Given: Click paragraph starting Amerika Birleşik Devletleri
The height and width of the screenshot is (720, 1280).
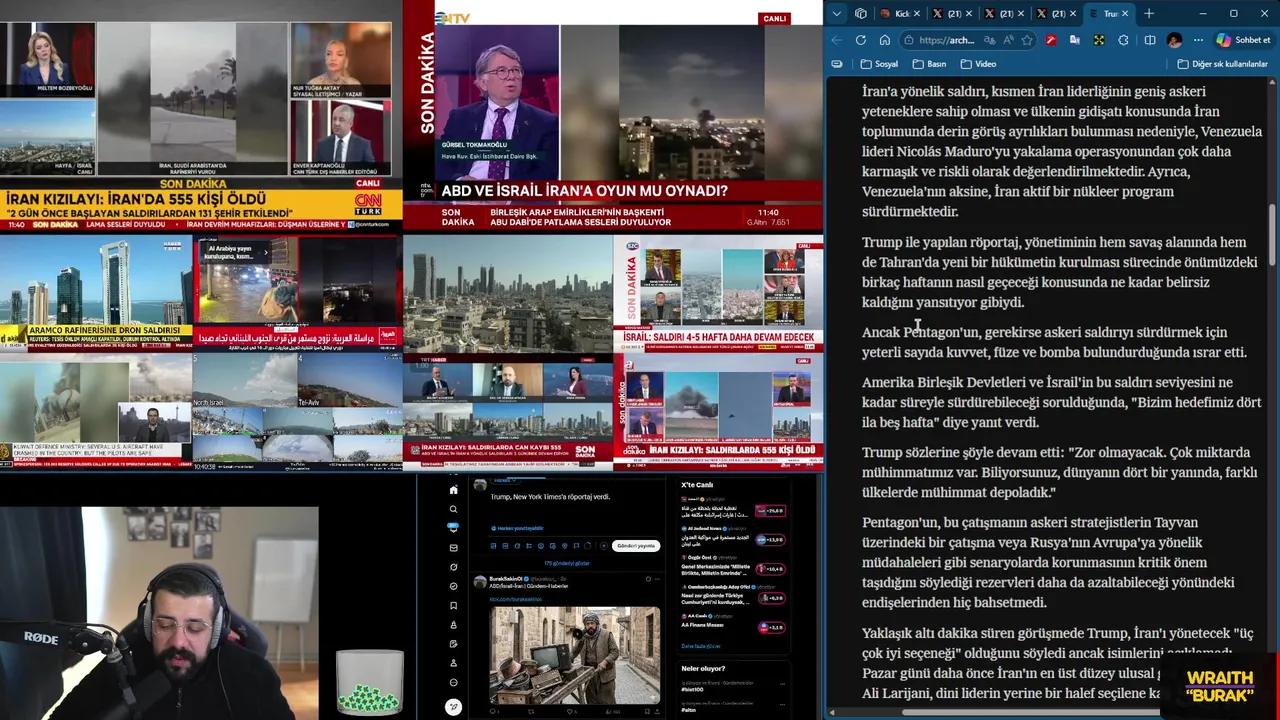Looking at the screenshot, I should tap(1062, 402).
